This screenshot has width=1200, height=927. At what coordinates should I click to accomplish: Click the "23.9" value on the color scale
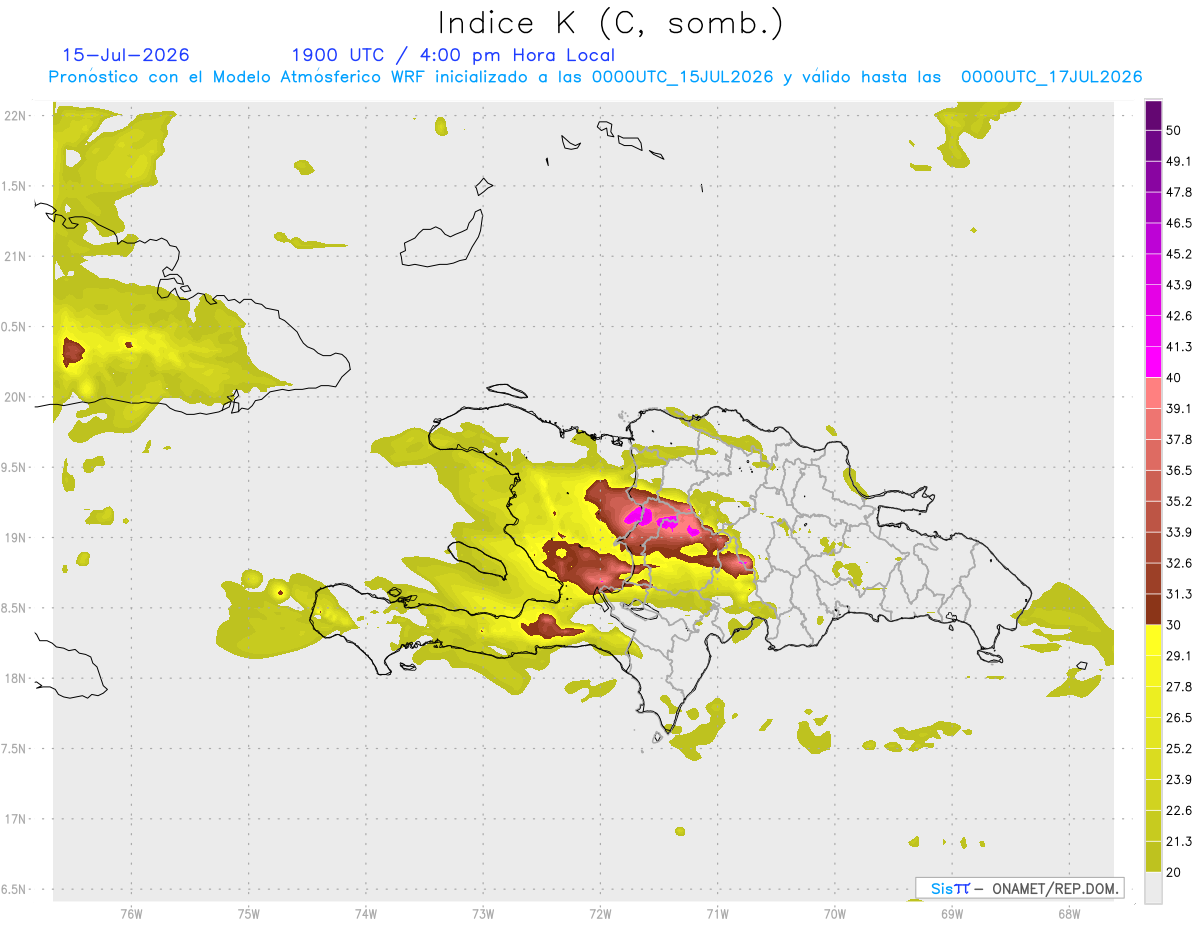pyautogui.click(x=1179, y=779)
